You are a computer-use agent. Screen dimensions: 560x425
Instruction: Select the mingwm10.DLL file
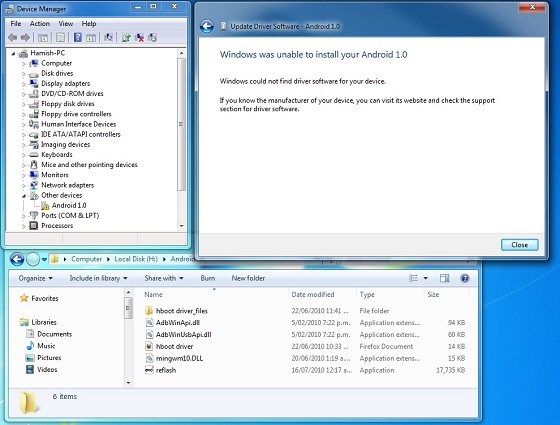[x=179, y=358]
